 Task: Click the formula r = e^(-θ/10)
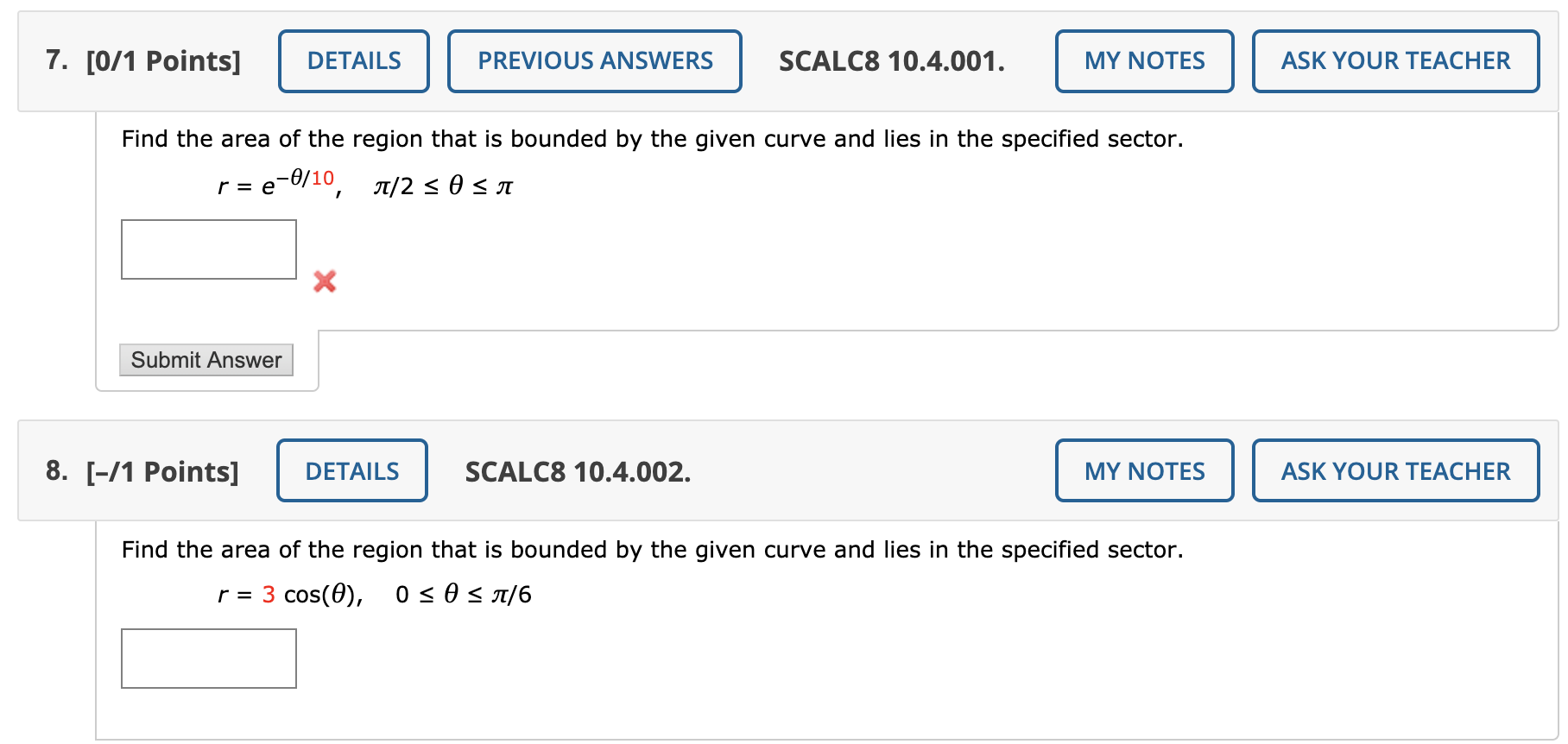point(276,184)
